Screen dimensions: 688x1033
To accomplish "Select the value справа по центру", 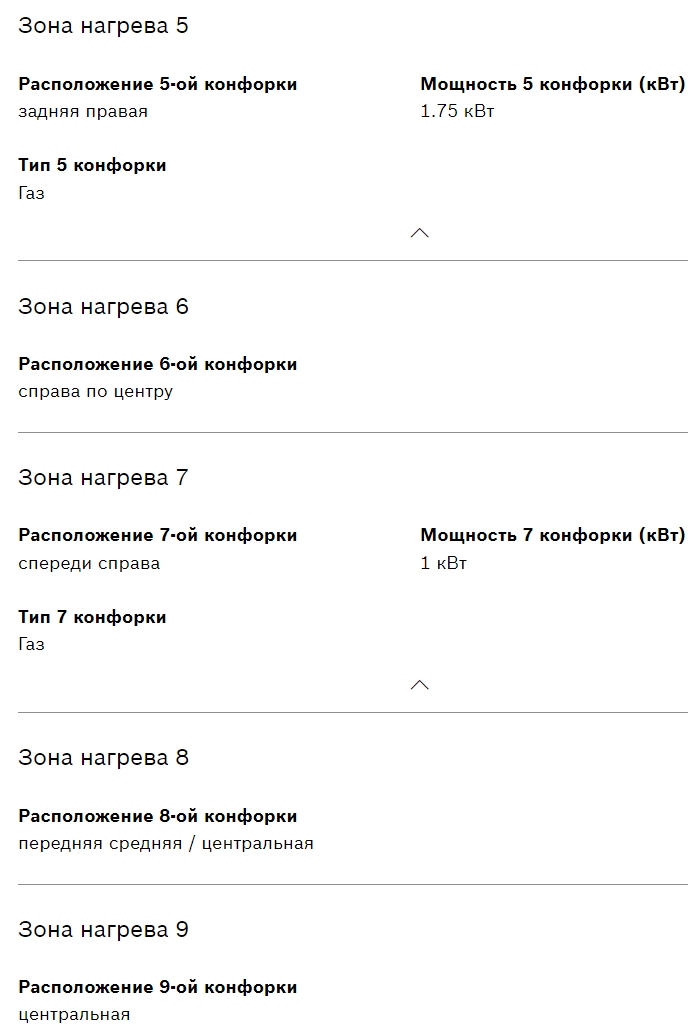I will pyautogui.click(x=95, y=392).
